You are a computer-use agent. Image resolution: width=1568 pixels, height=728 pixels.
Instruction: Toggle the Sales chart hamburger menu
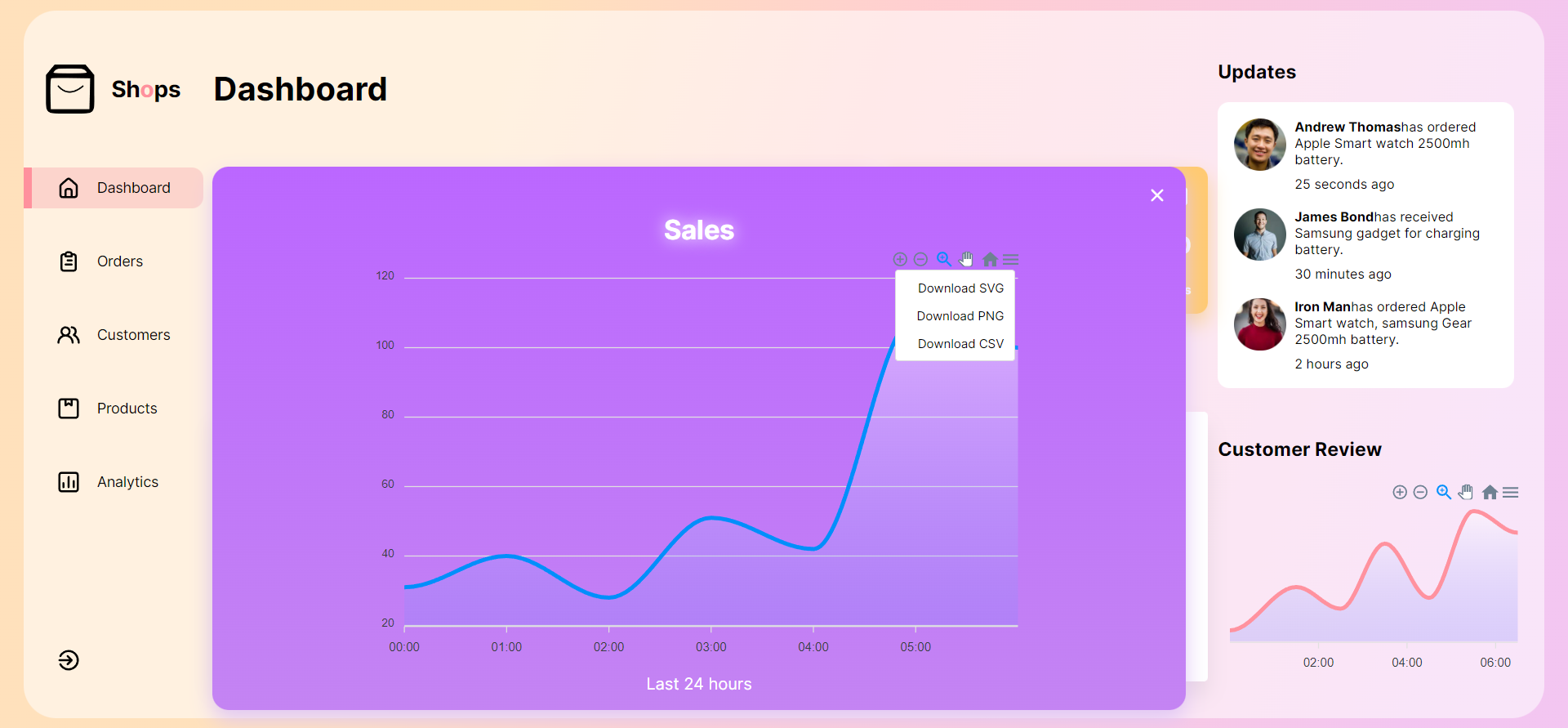(x=1011, y=259)
